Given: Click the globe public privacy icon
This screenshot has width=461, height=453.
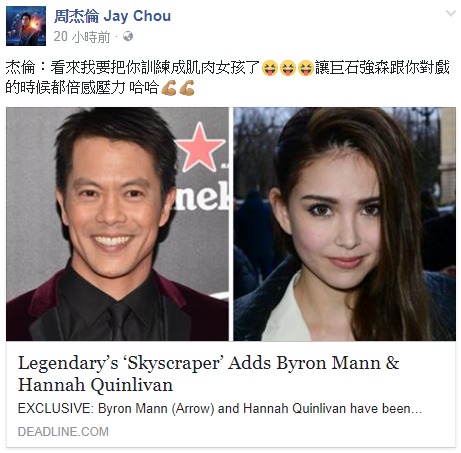Looking at the screenshot, I should click(128, 36).
